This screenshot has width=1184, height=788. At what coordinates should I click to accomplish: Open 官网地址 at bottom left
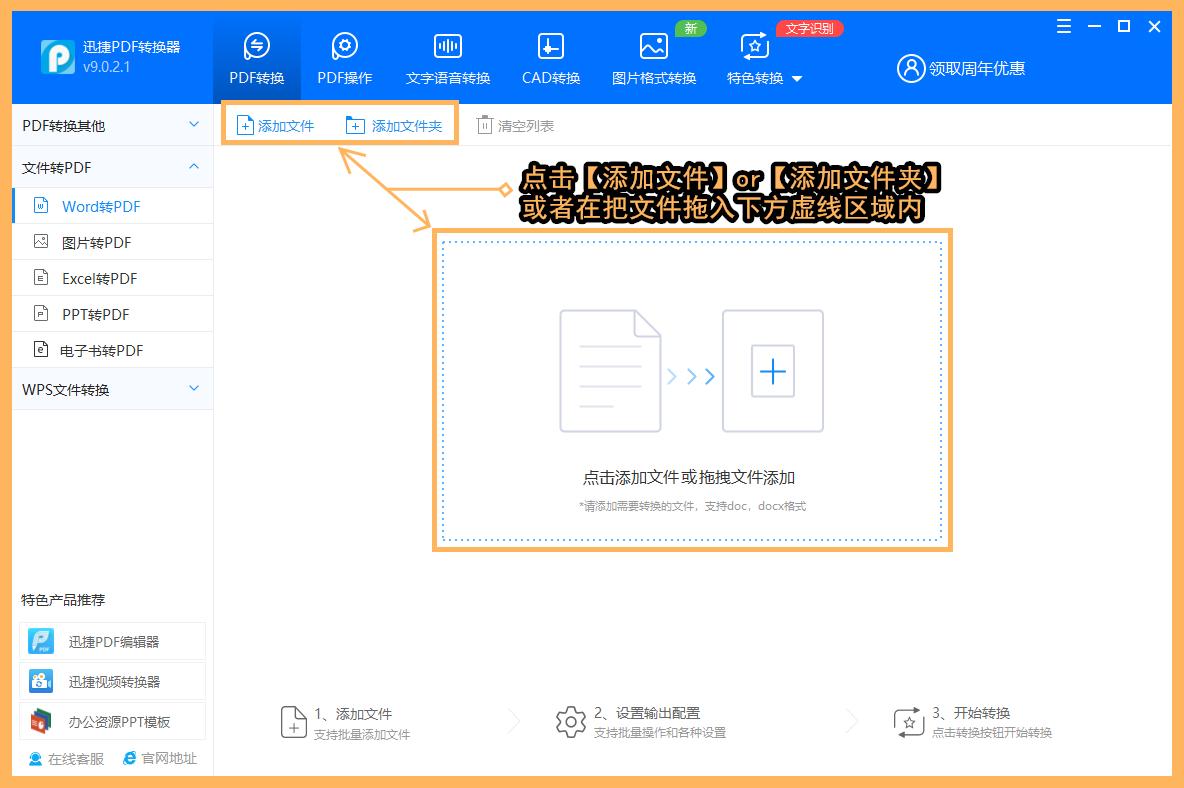point(160,759)
